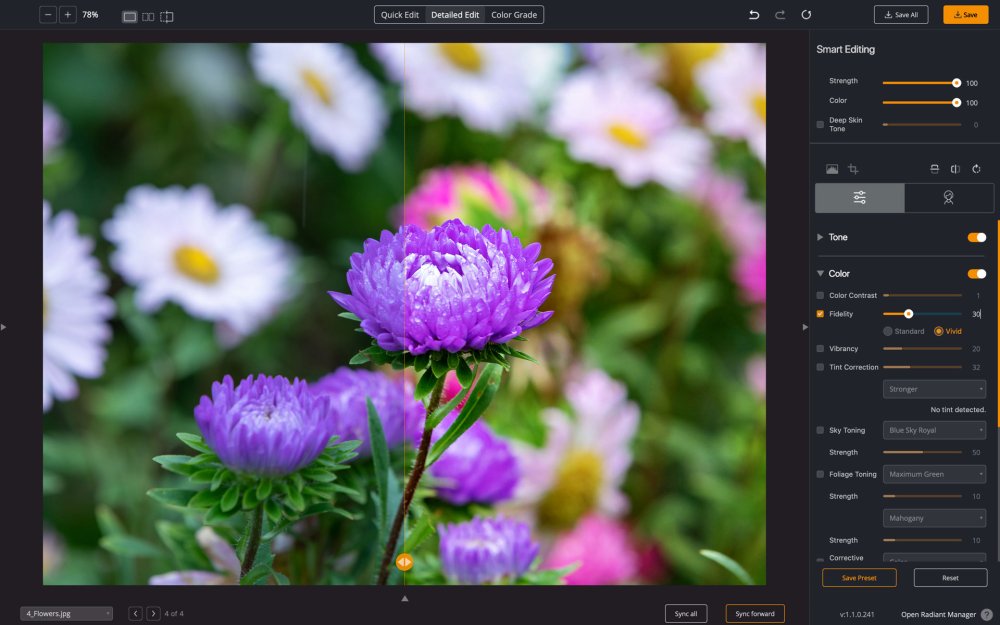Expand the Tone section
The image size is (1000, 625).
[820, 237]
